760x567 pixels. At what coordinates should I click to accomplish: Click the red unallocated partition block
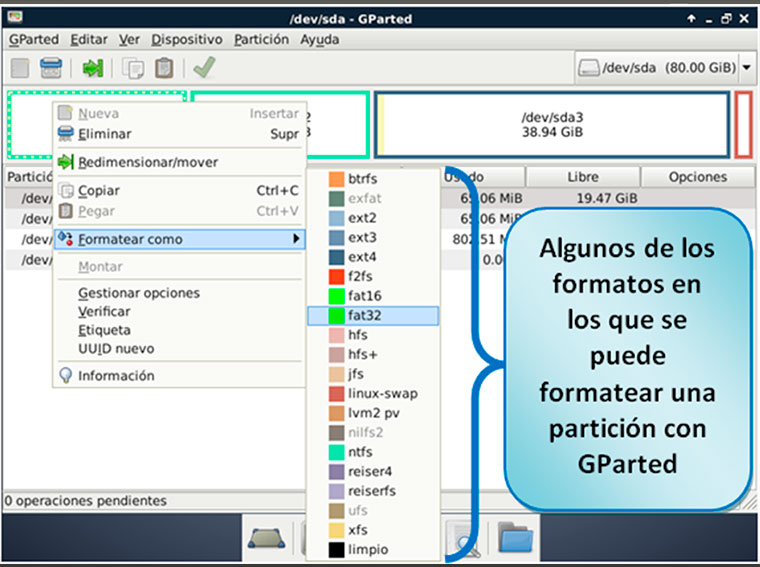coord(744,125)
